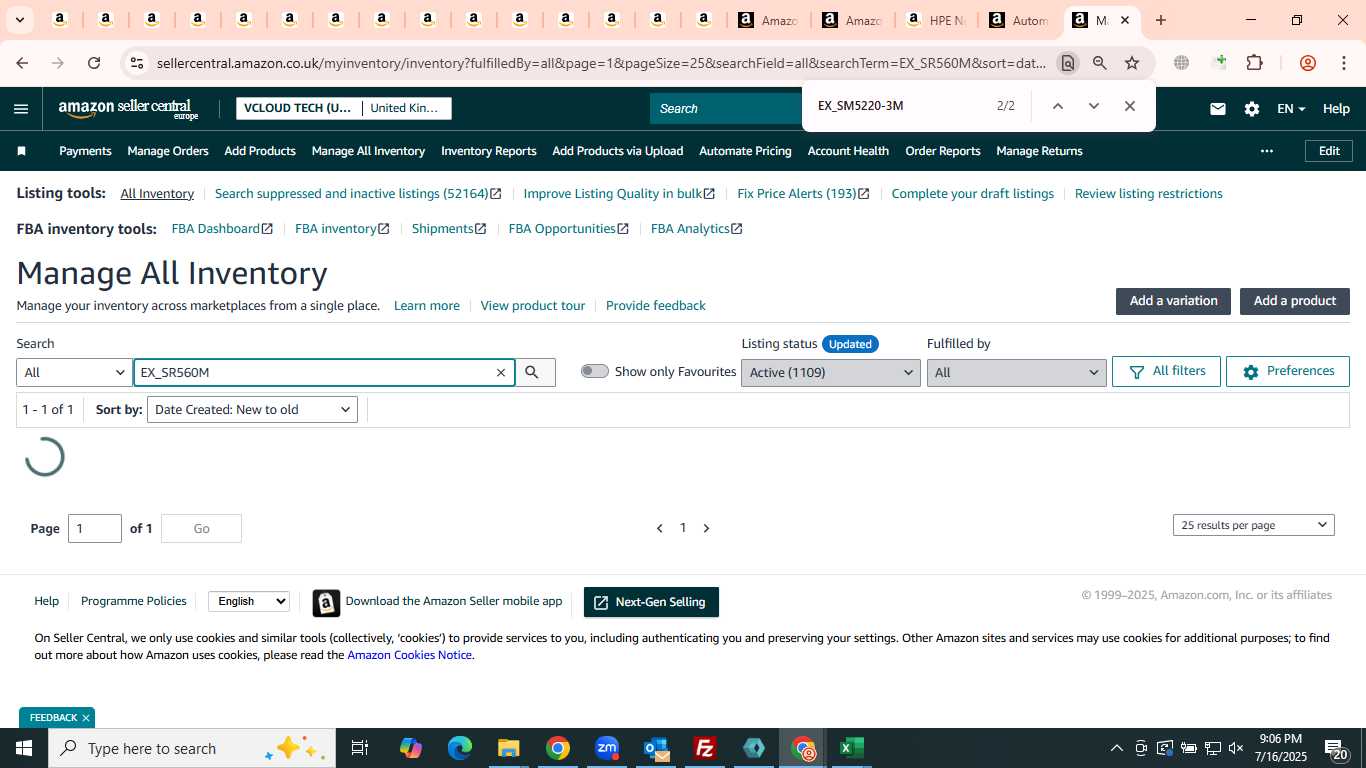Bookmark this page with the star icon
The width and height of the screenshot is (1366, 768).
pos(1131,63)
